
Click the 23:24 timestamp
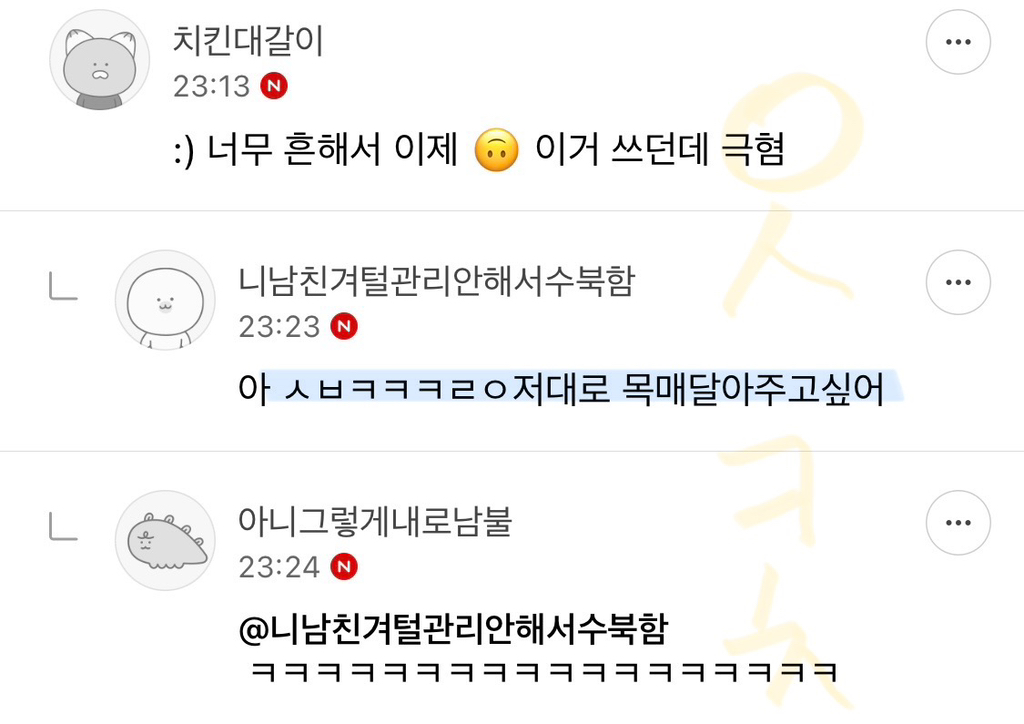coord(280,567)
